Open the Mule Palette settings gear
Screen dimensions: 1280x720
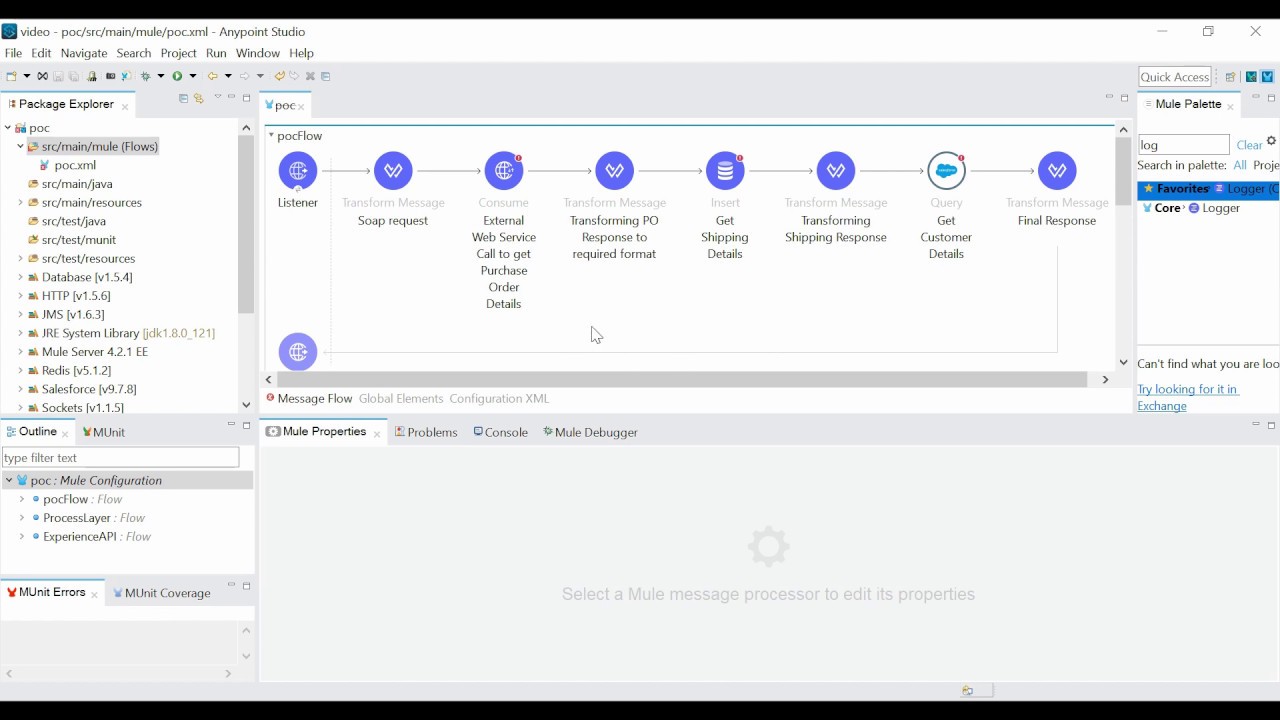1272,142
